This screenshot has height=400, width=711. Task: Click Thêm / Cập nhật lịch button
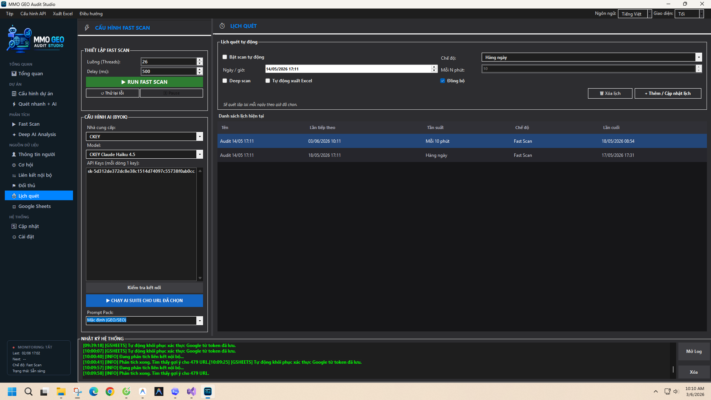click(668, 93)
